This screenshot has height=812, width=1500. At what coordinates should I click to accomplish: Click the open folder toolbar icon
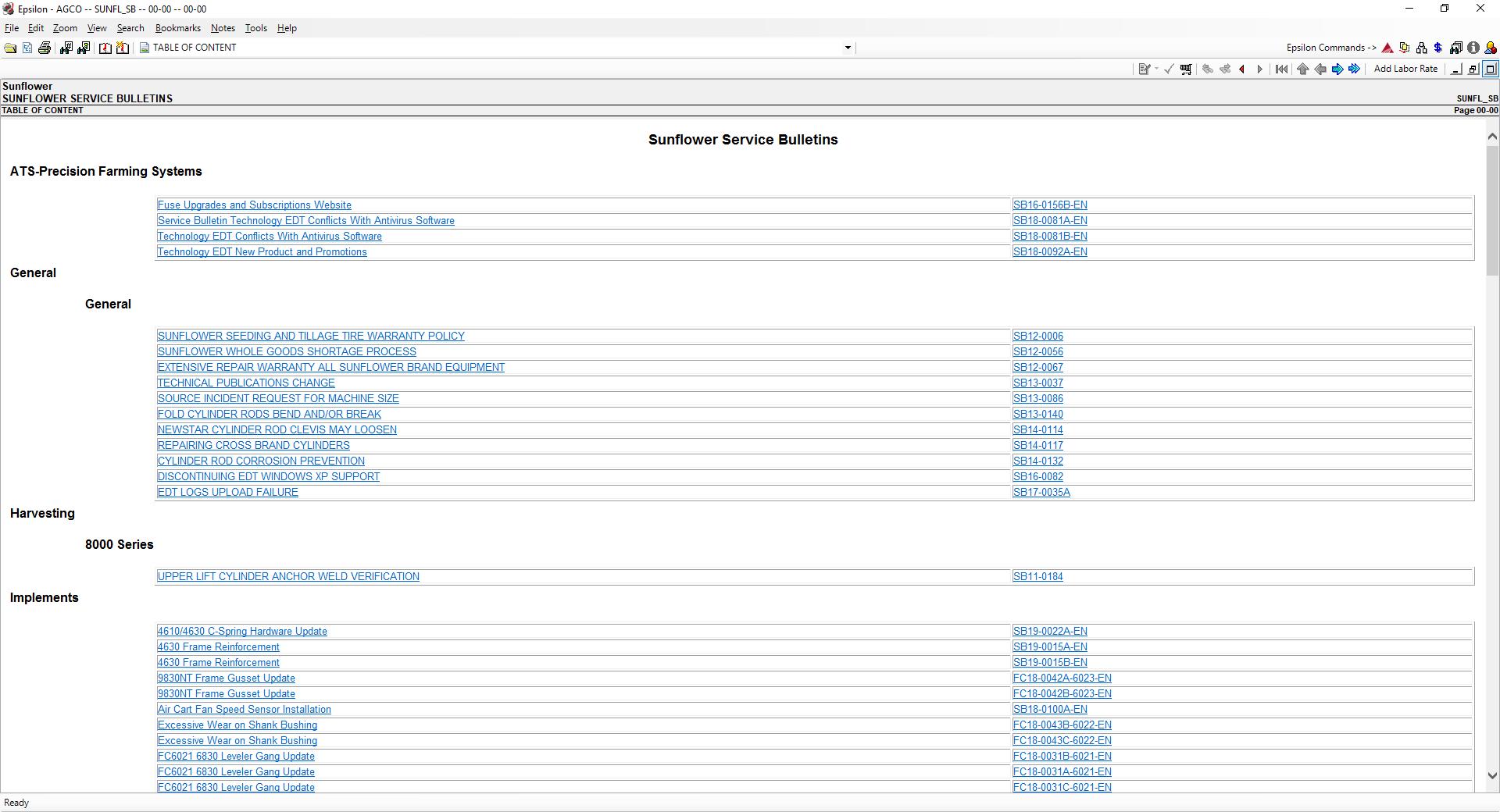click(10, 48)
